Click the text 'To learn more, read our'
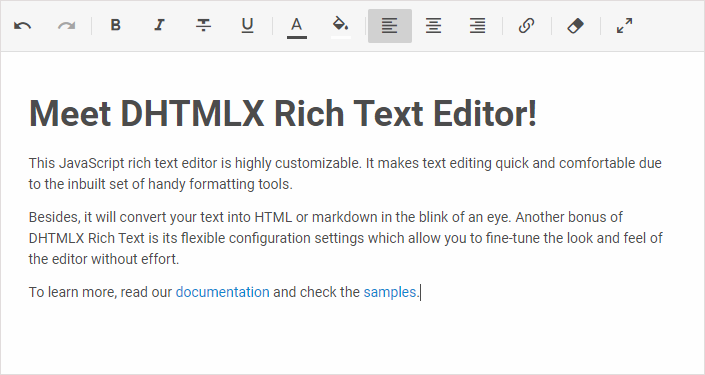This screenshot has height=375, width=705. [x=100, y=292]
